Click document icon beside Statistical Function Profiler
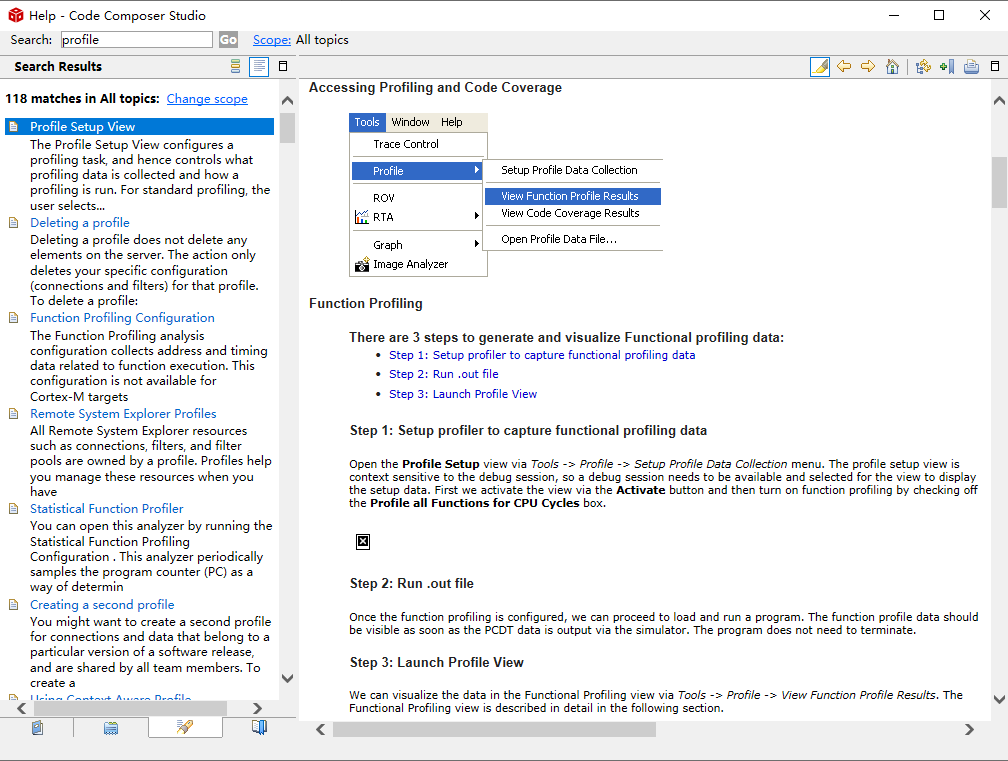1008x761 pixels. coord(14,509)
